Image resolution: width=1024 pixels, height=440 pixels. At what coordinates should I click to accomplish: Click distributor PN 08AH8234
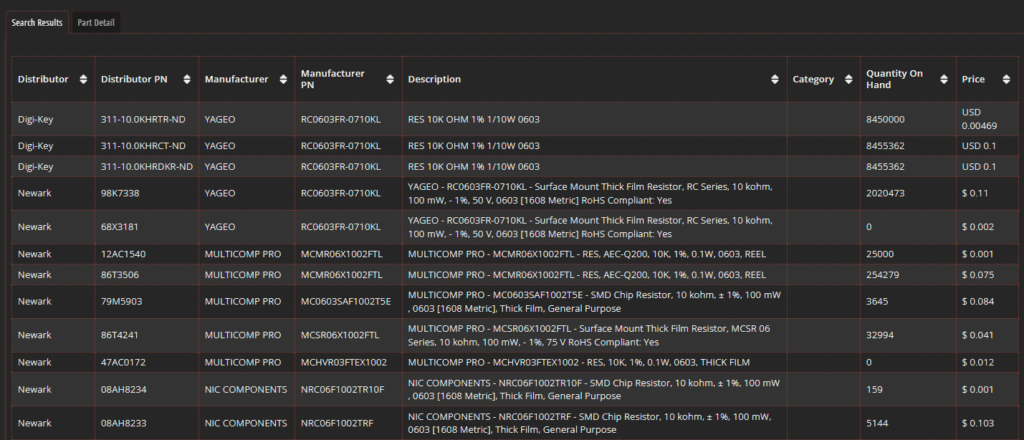pos(123,390)
